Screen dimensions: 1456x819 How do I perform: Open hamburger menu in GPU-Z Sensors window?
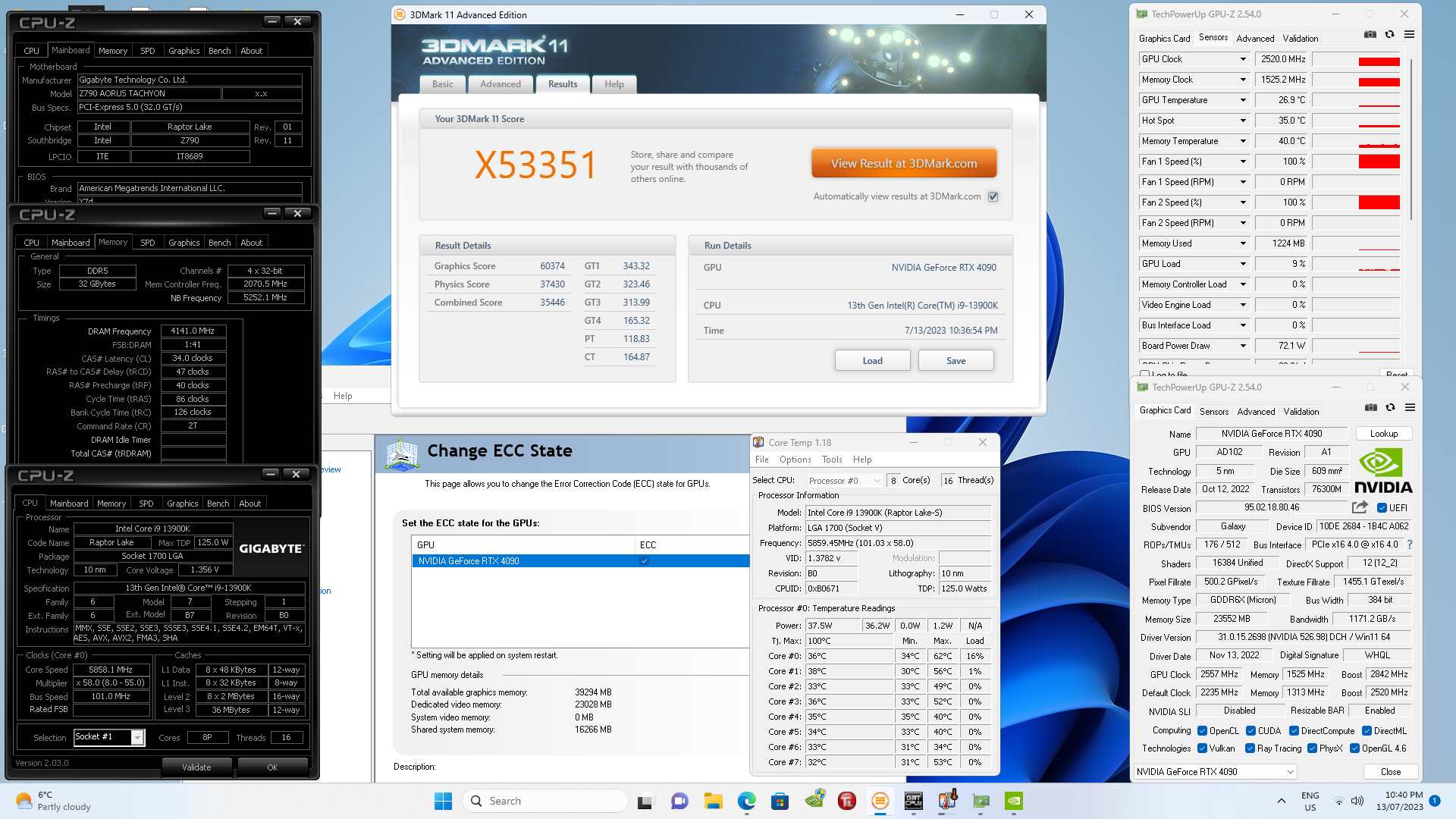point(1409,34)
